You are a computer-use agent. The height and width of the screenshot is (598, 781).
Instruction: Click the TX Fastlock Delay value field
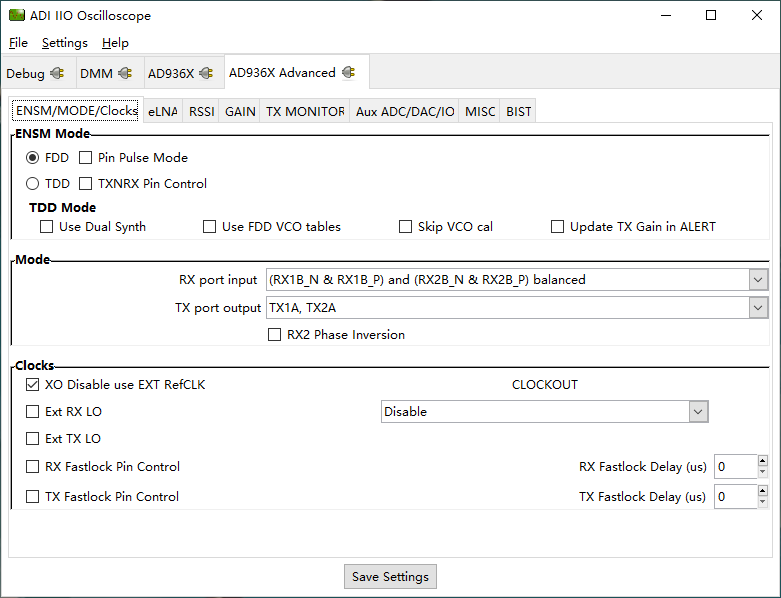pyautogui.click(x=736, y=496)
